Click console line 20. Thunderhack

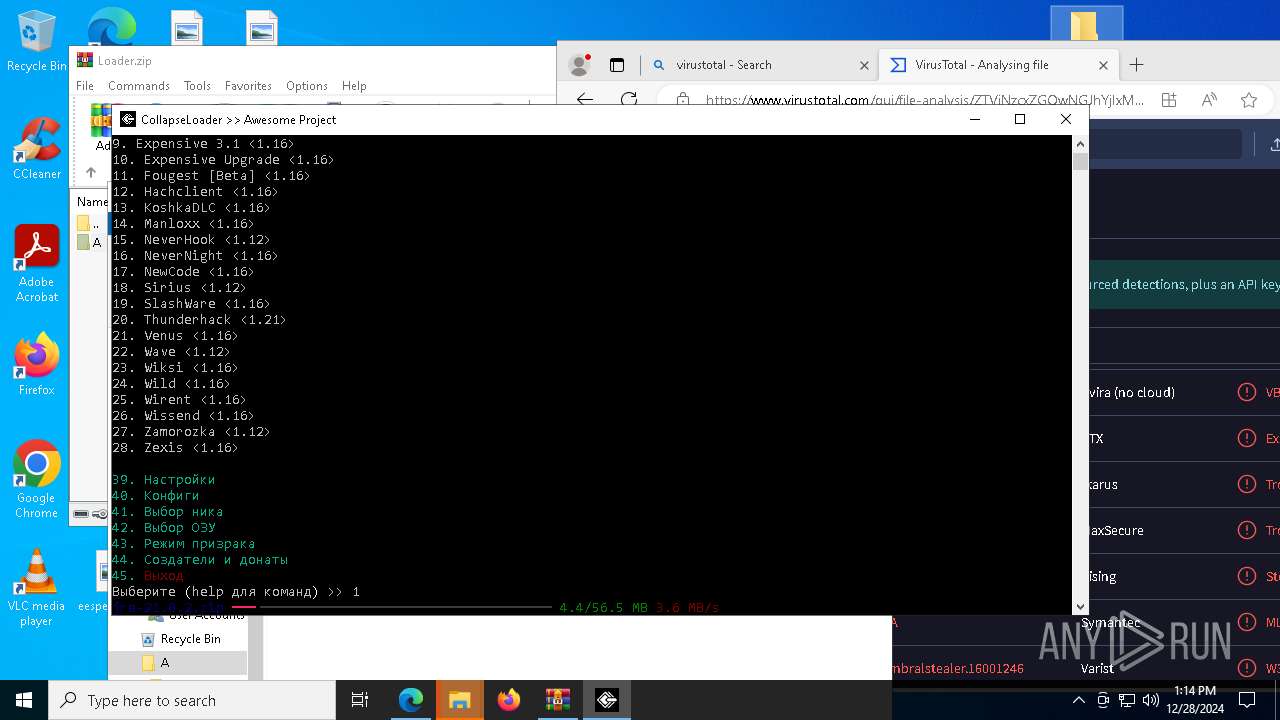pyautogui.click(x=199, y=320)
